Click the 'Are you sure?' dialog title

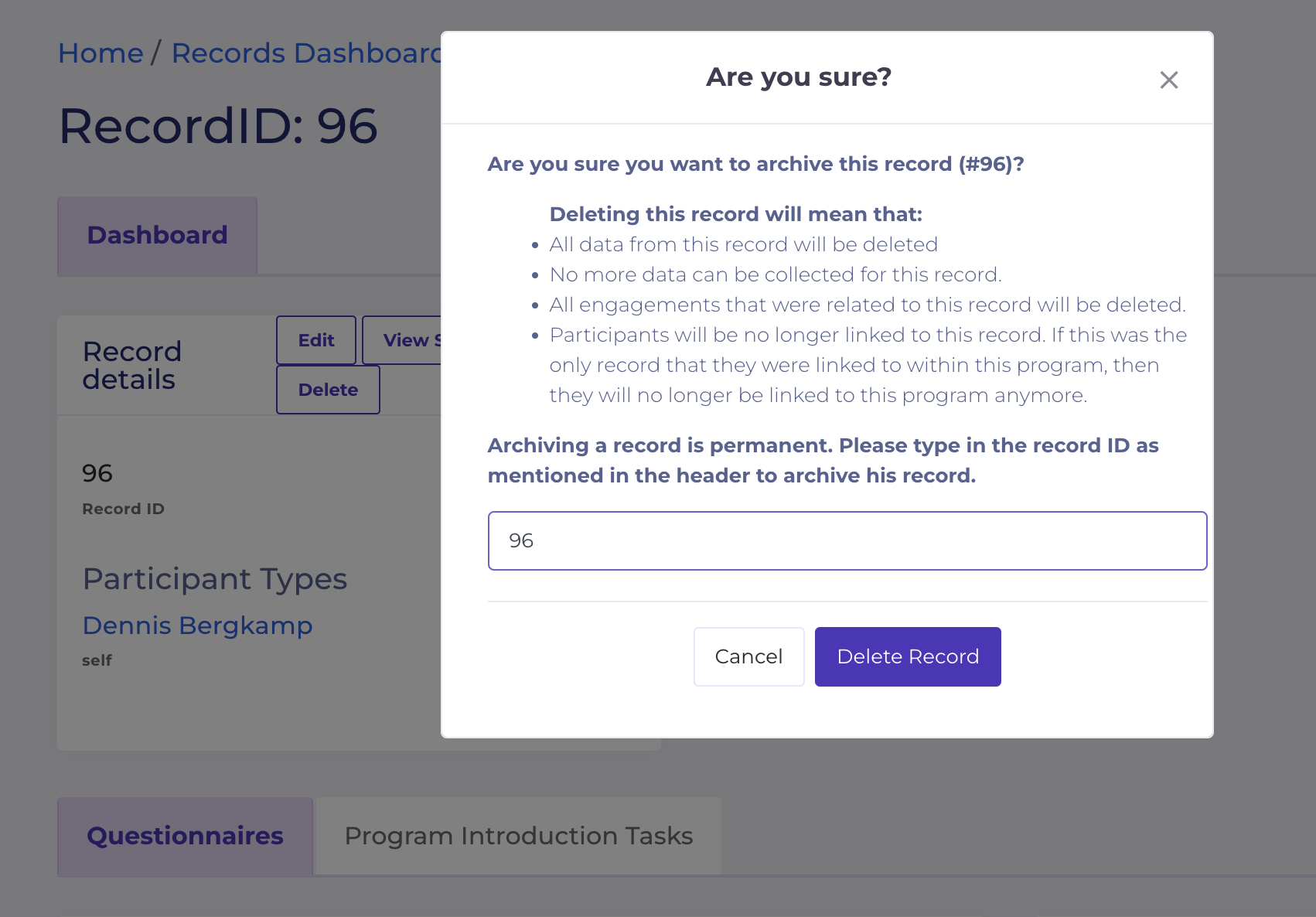click(798, 77)
